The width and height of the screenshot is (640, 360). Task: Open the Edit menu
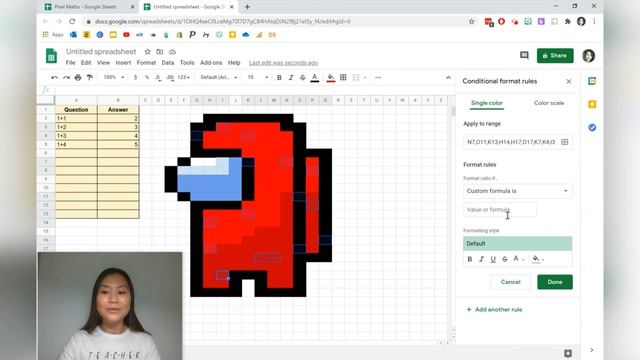[x=86, y=63]
